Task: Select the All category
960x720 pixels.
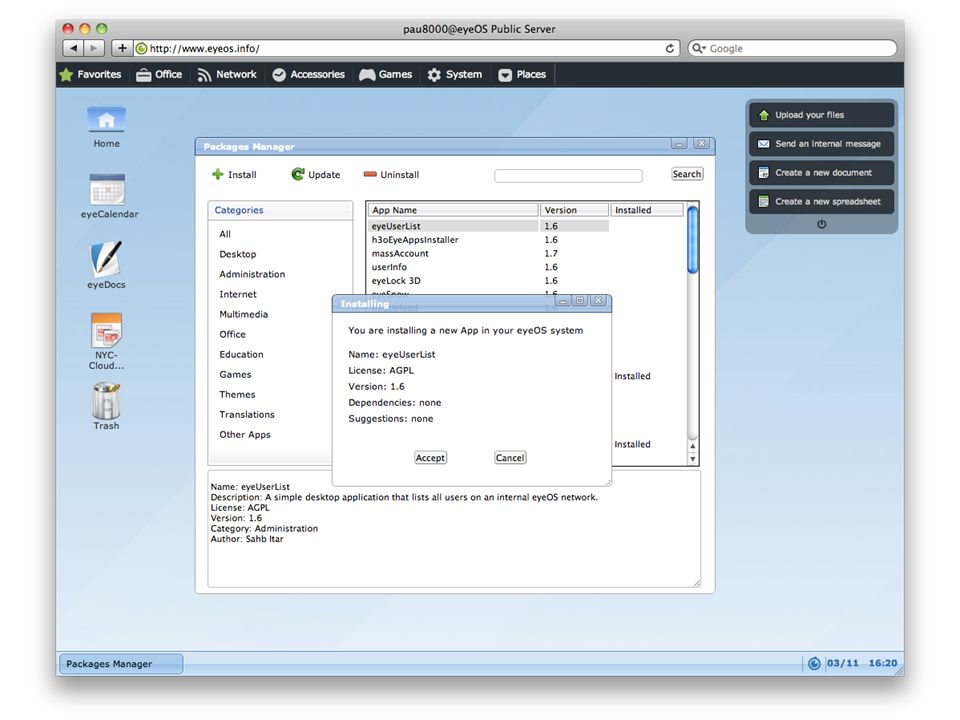Action: (x=225, y=234)
